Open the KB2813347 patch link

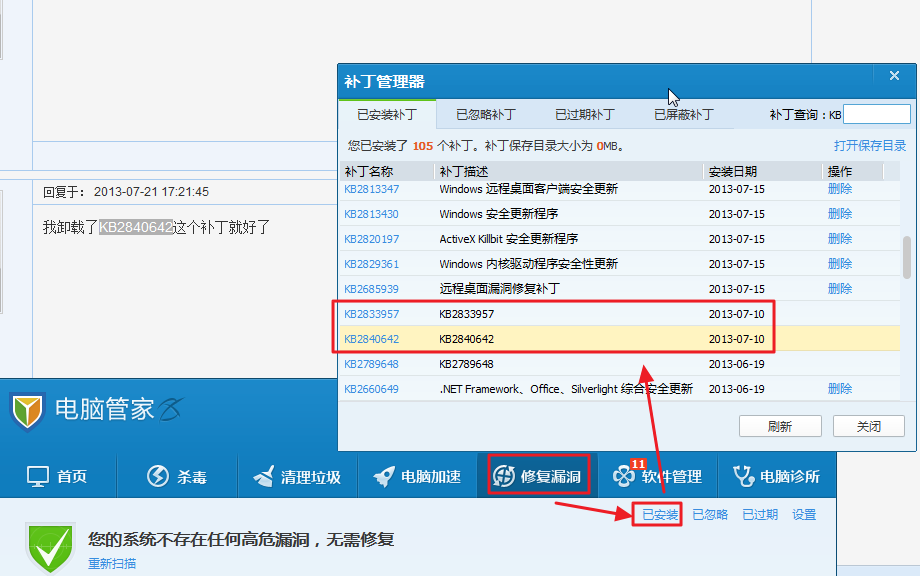click(x=371, y=189)
